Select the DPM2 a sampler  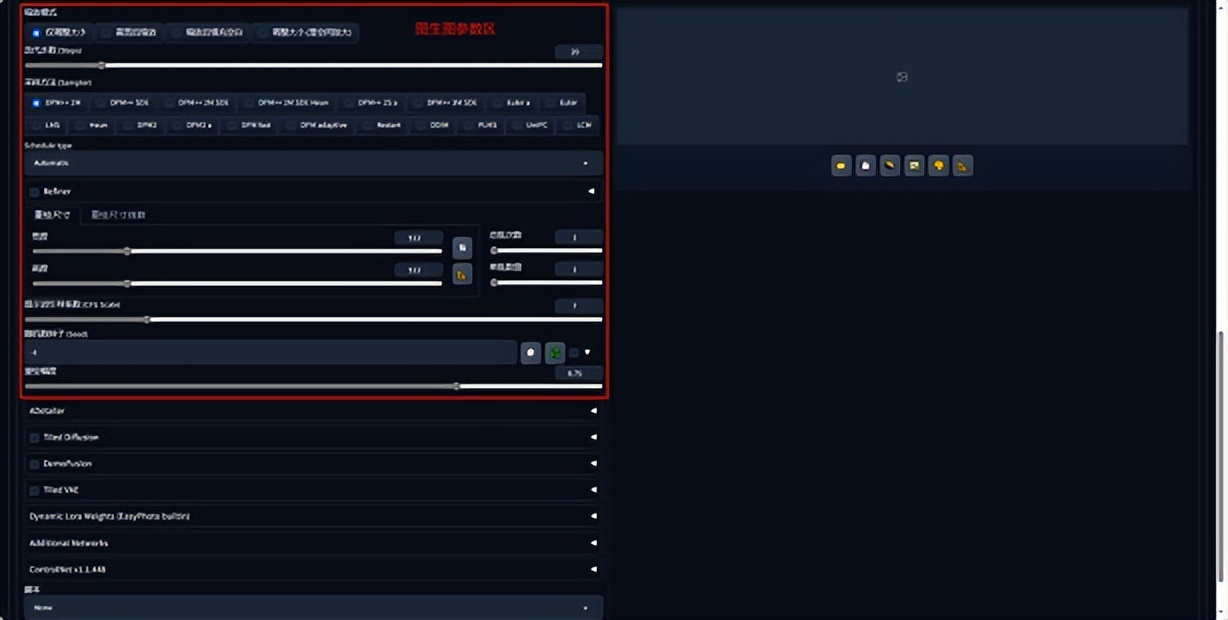[x=192, y=125]
